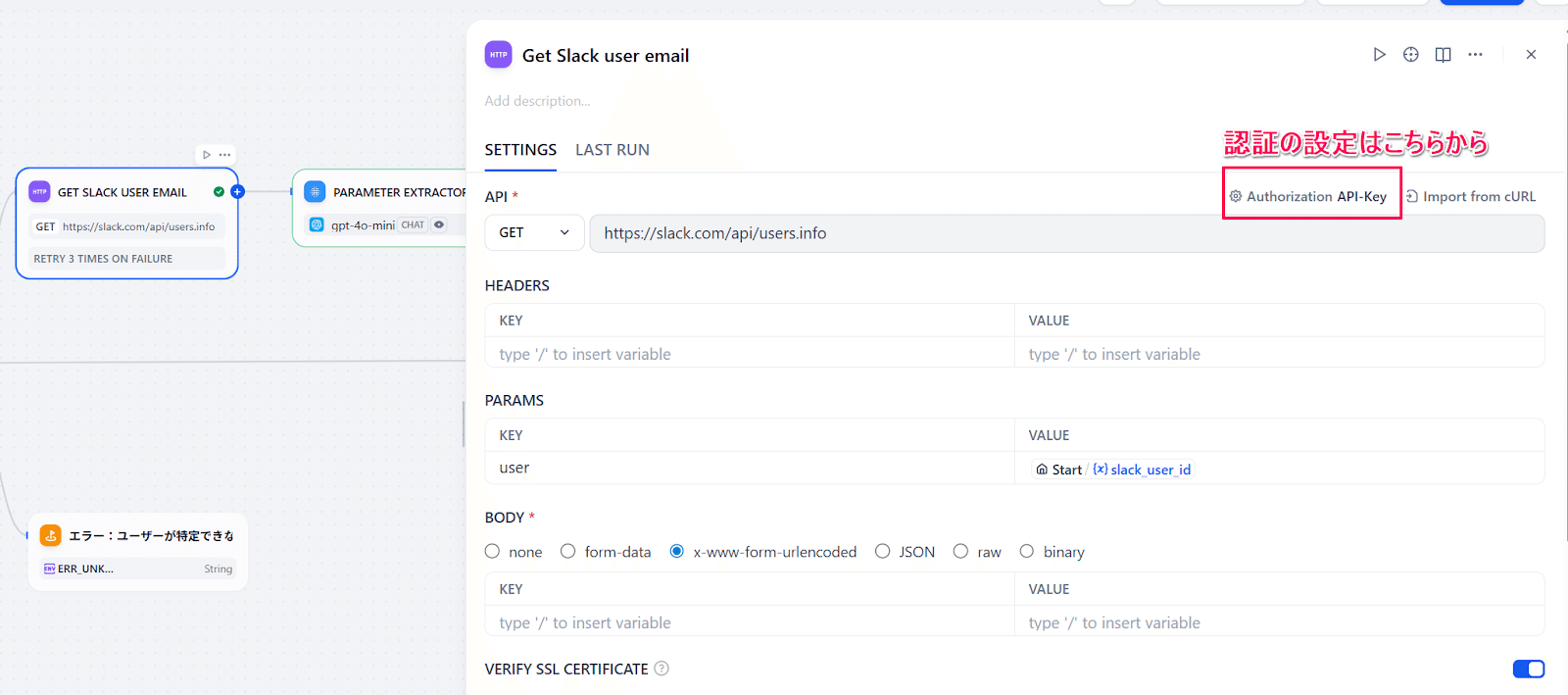Screen dimensions: 1568x695
Task: Turn off the Verify SSL Certificate switch
Action: (1528, 669)
